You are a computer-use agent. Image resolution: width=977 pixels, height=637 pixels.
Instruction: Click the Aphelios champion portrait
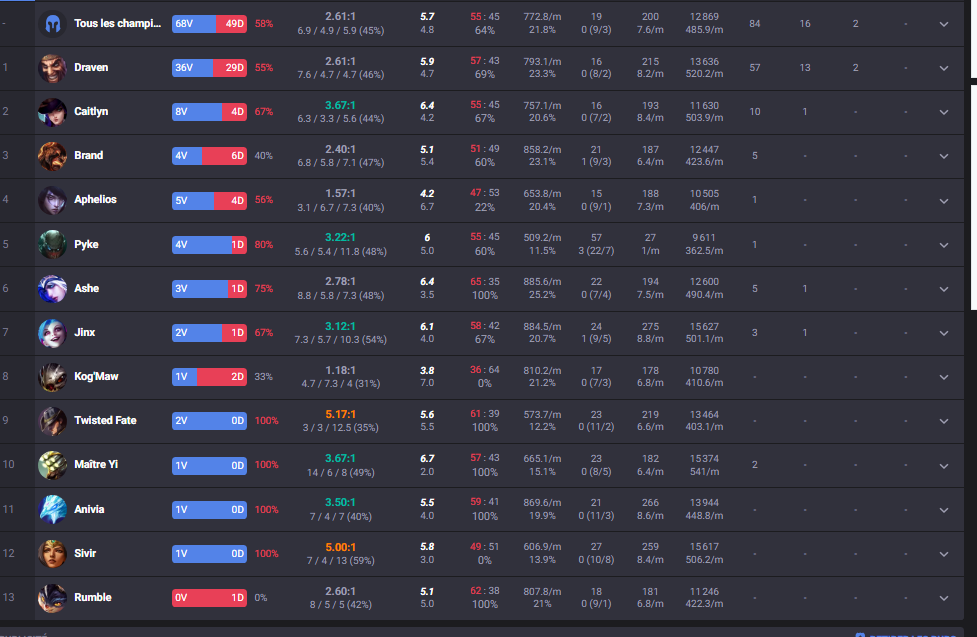coord(52,200)
